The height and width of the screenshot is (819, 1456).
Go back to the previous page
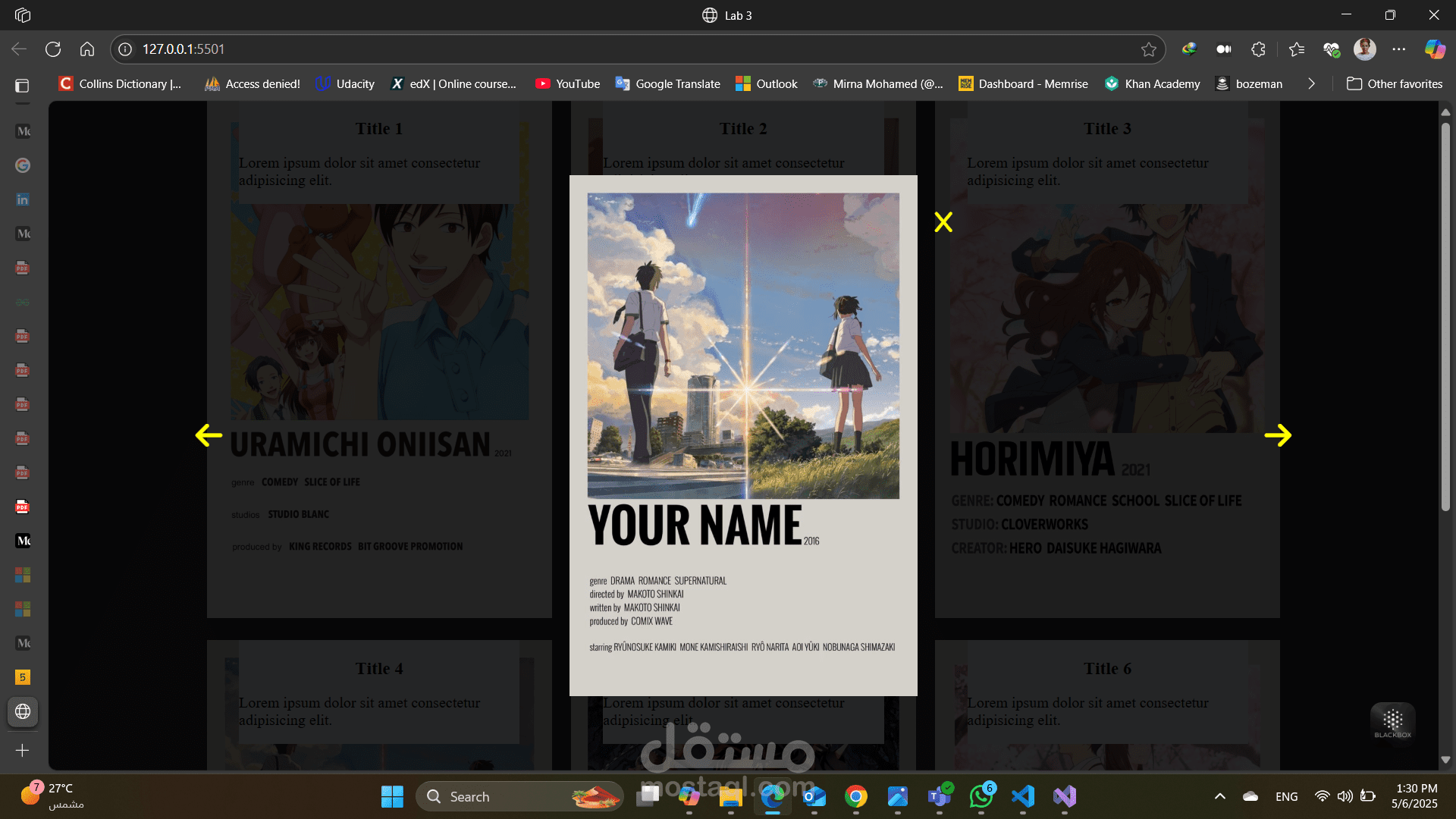click(19, 49)
